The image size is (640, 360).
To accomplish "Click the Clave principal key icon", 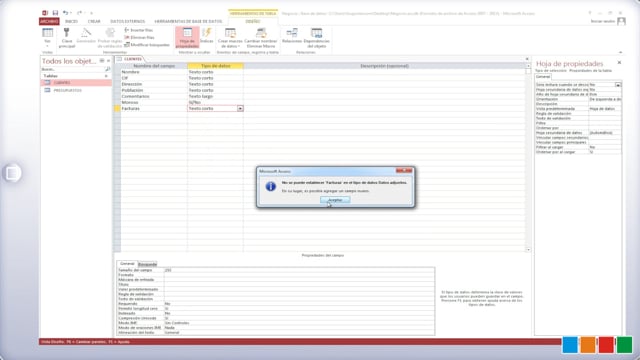I will pyautogui.click(x=67, y=38).
